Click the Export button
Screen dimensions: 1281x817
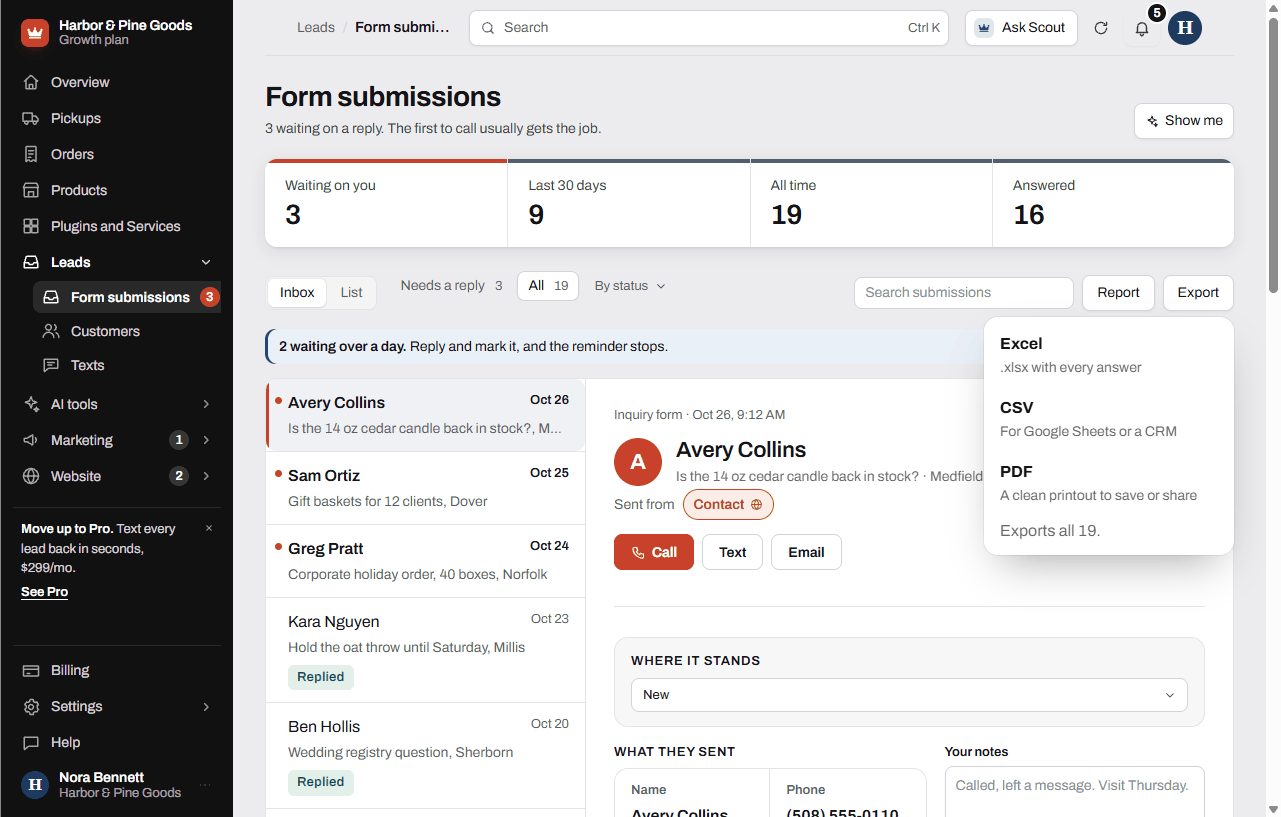(x=1198, y=293)
